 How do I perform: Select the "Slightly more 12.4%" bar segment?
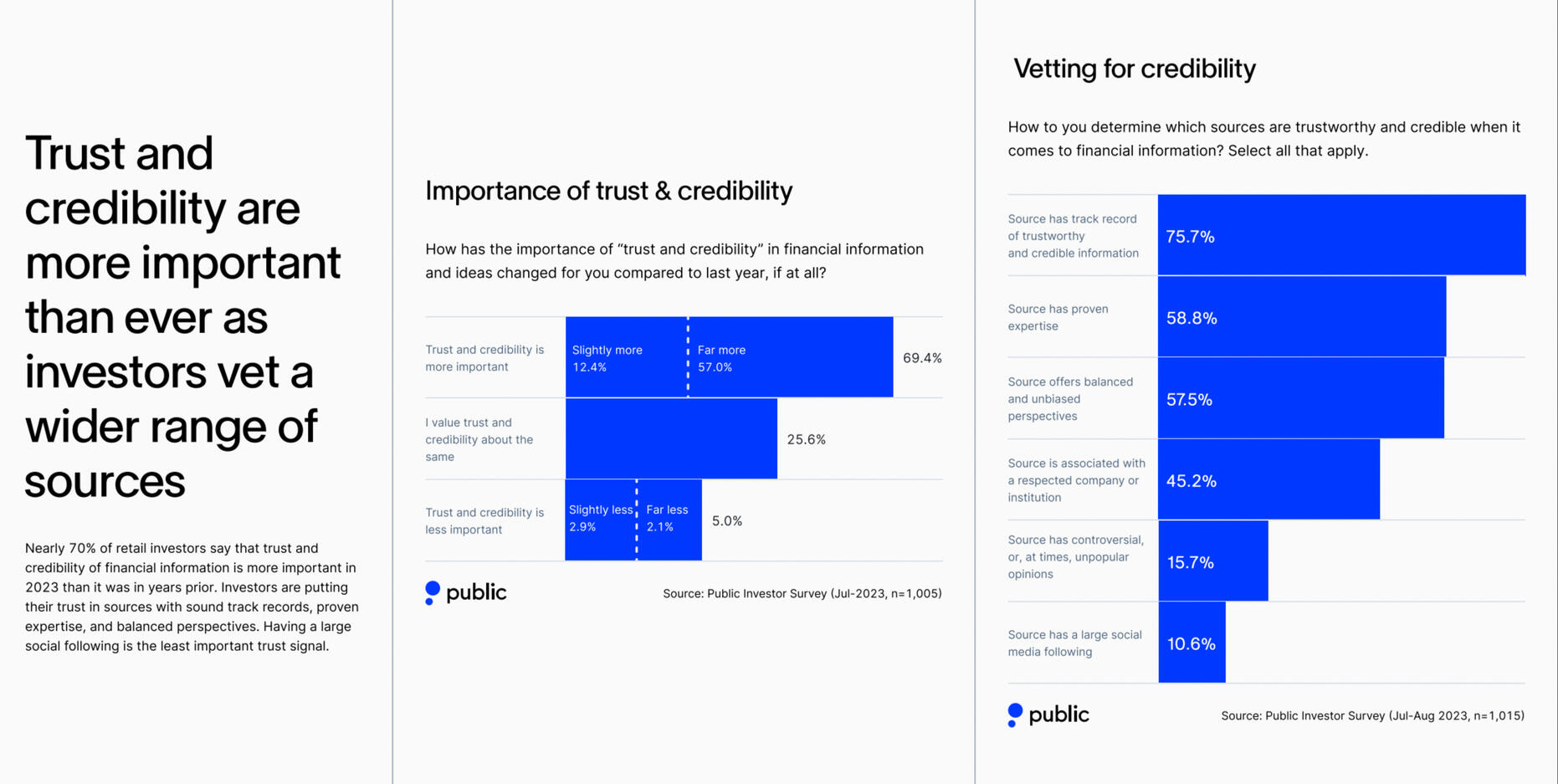[x=626, y=357]
